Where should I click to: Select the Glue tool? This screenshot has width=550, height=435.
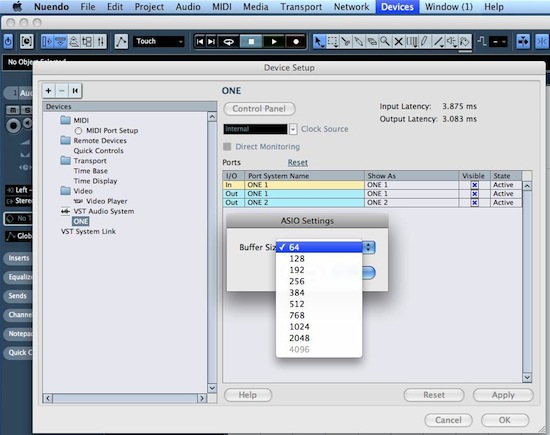point(359,41)
